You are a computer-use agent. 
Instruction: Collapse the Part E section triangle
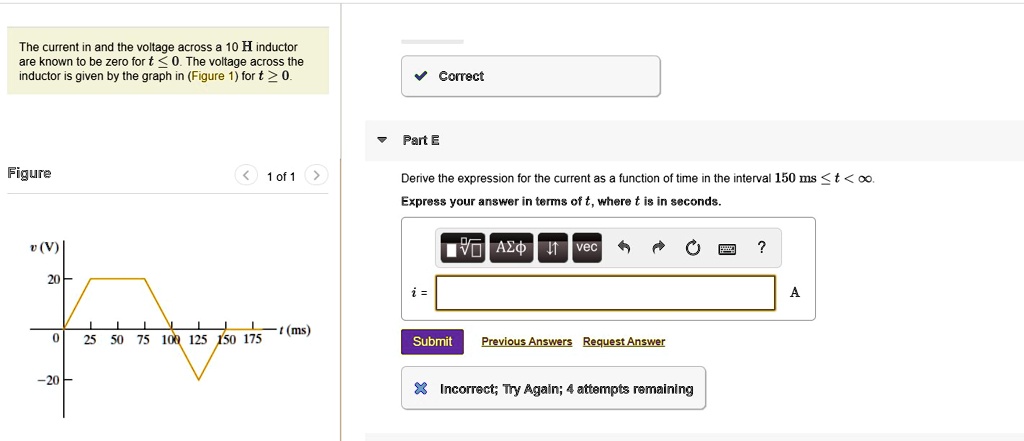coord(382,140)
